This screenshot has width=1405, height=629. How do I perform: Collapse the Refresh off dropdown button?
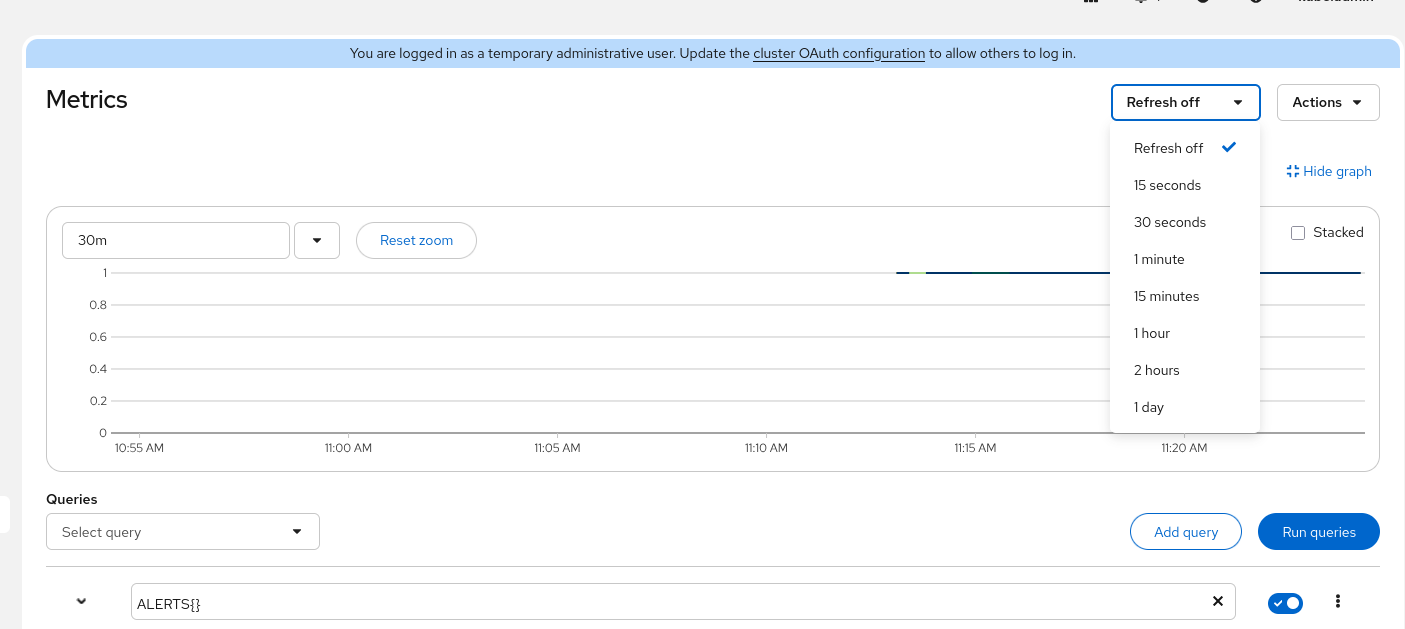click(x=1184, y=102)
